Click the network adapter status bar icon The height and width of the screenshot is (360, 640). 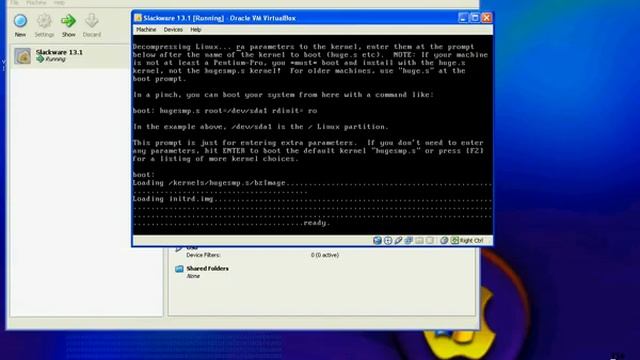(409, 240)
